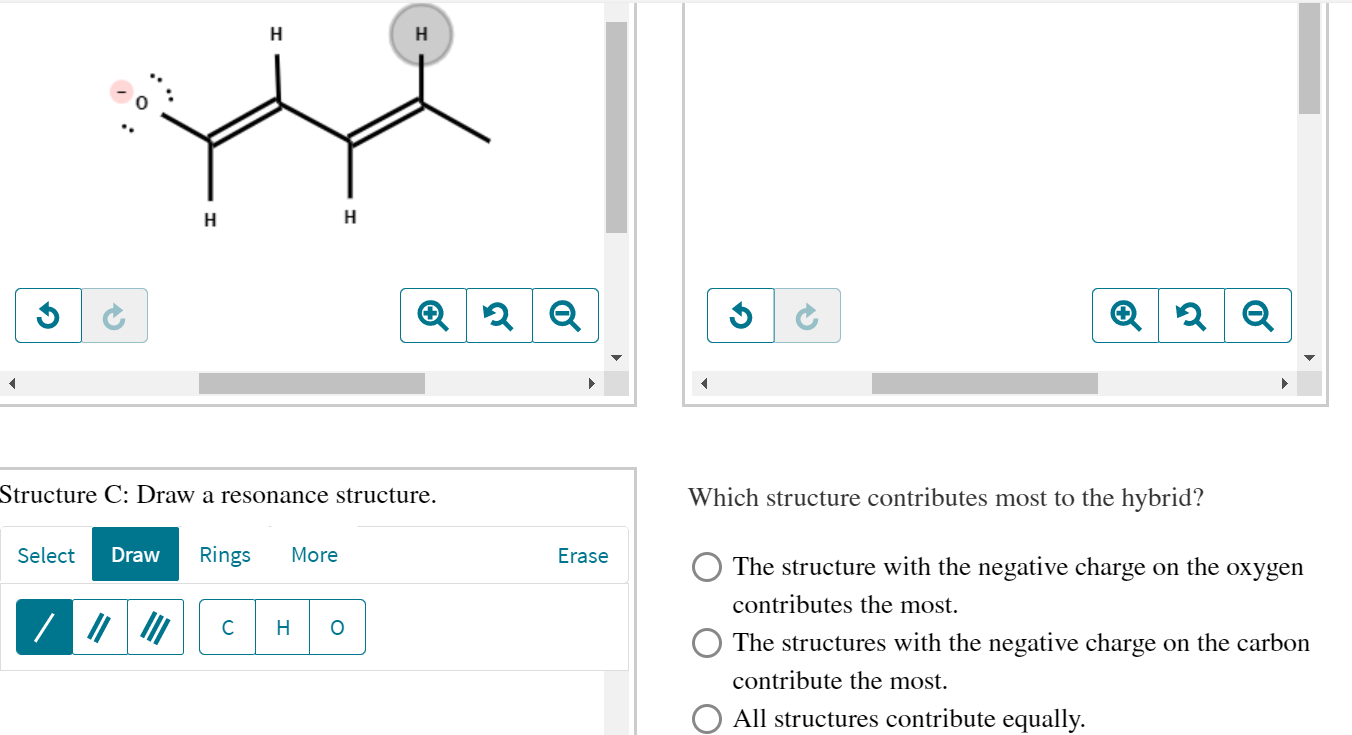This screenshot has width=1352, height=735.
Task: Open the More tools menu
Action: click(314, 554)
